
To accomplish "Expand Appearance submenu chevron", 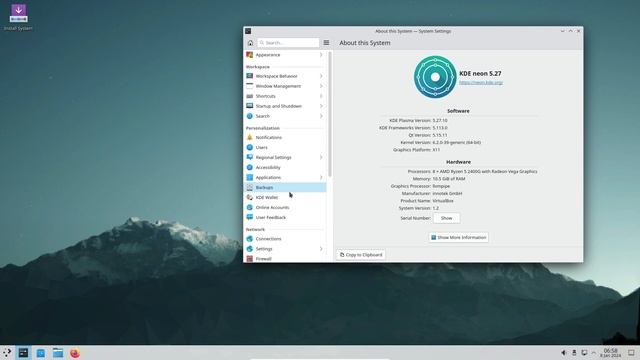I will click(321, 55).
